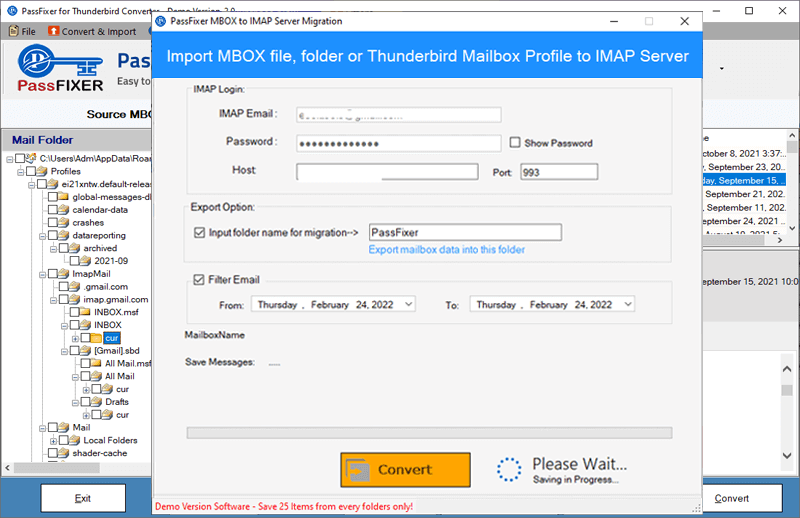
Task: Check the Mail folder checkbox
Action: [53, 427]
